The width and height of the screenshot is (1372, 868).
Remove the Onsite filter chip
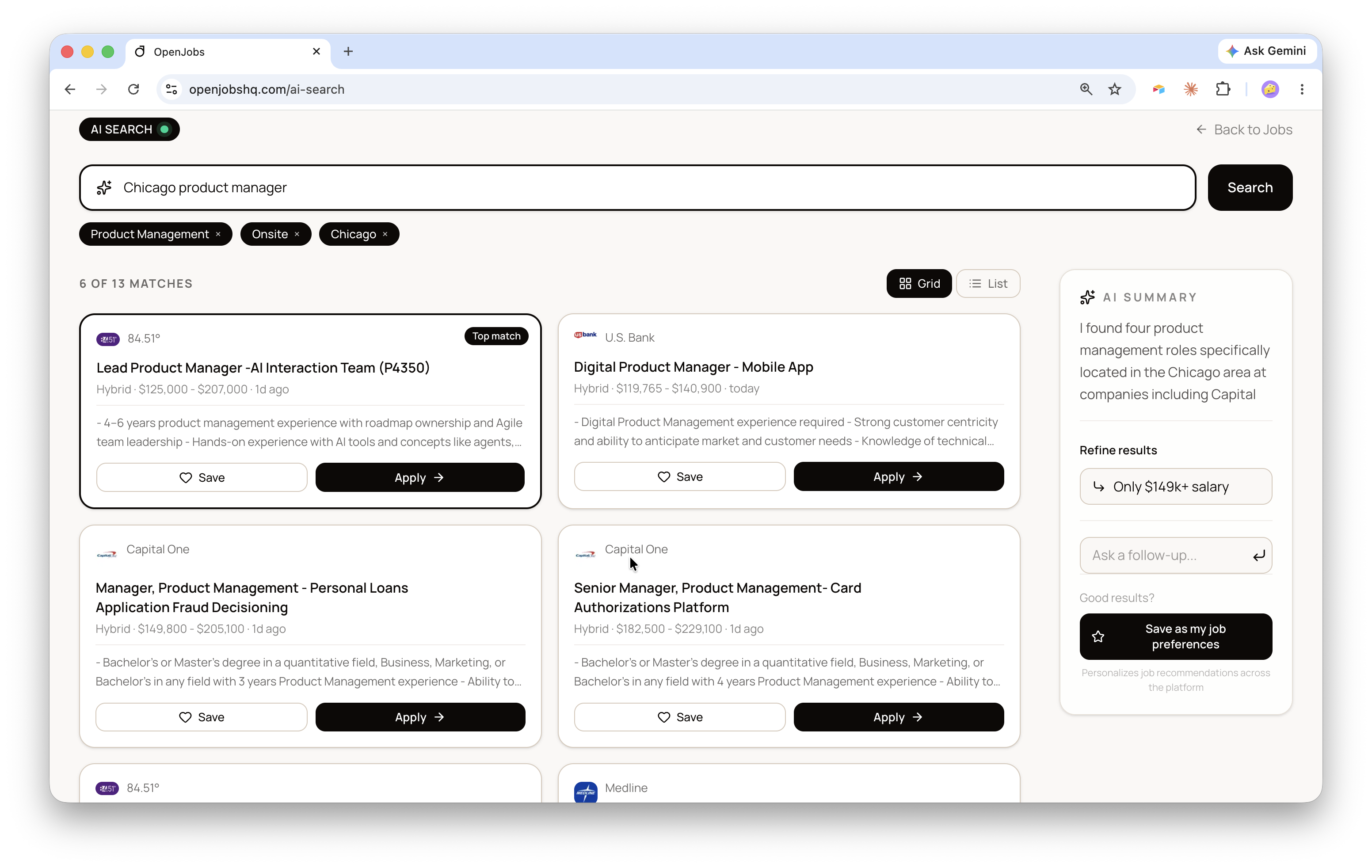(297, 234)
